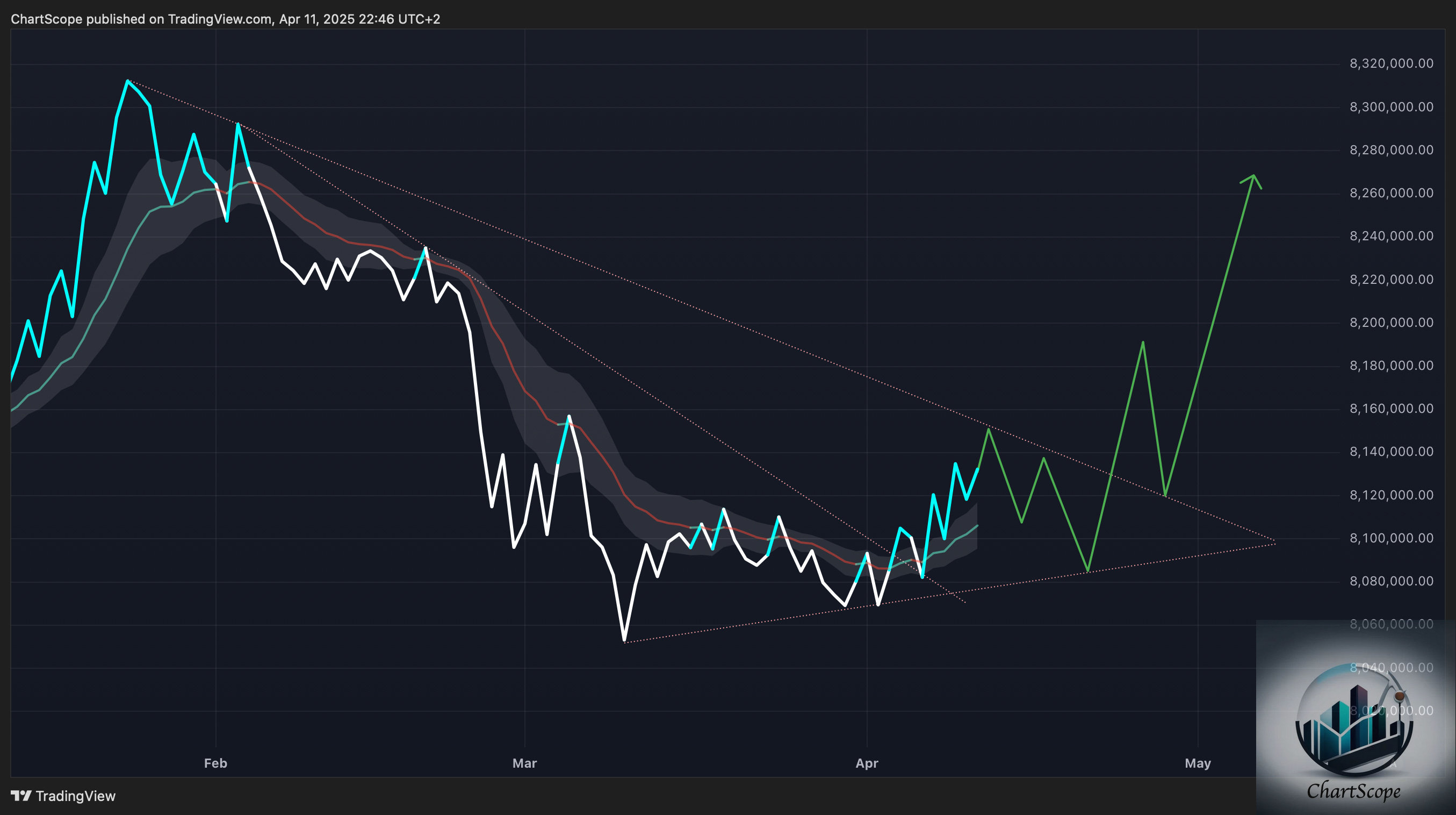Click the 8,260,000.00 price axis label

tap(1391, 193)
